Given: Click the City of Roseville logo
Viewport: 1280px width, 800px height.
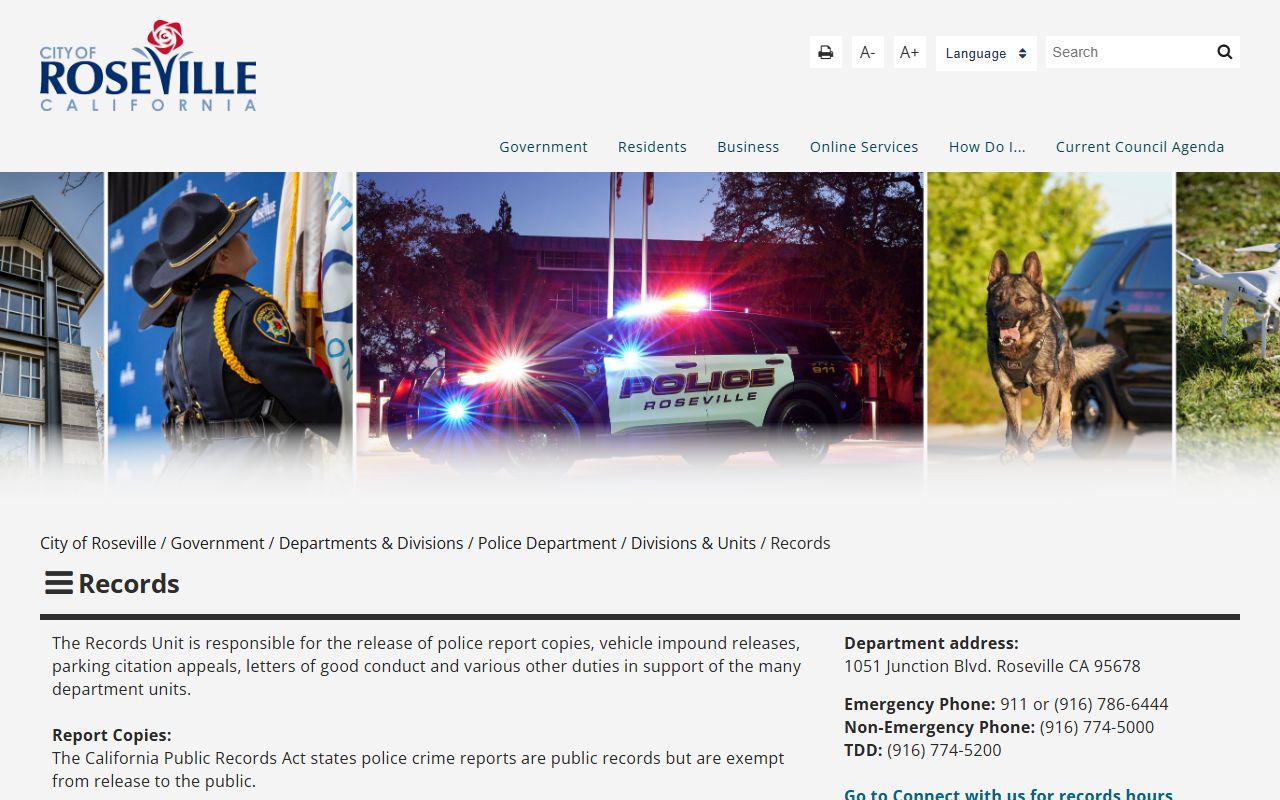Looking at the screenshot, I should (x=148, y=65).
